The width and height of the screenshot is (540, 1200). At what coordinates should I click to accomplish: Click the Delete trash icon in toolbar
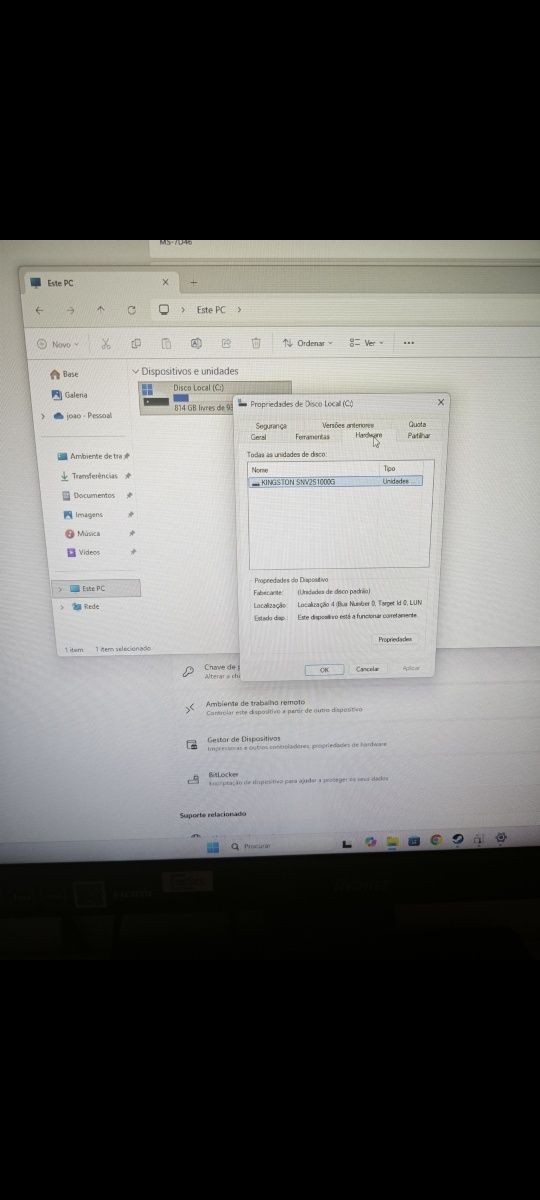256,343
